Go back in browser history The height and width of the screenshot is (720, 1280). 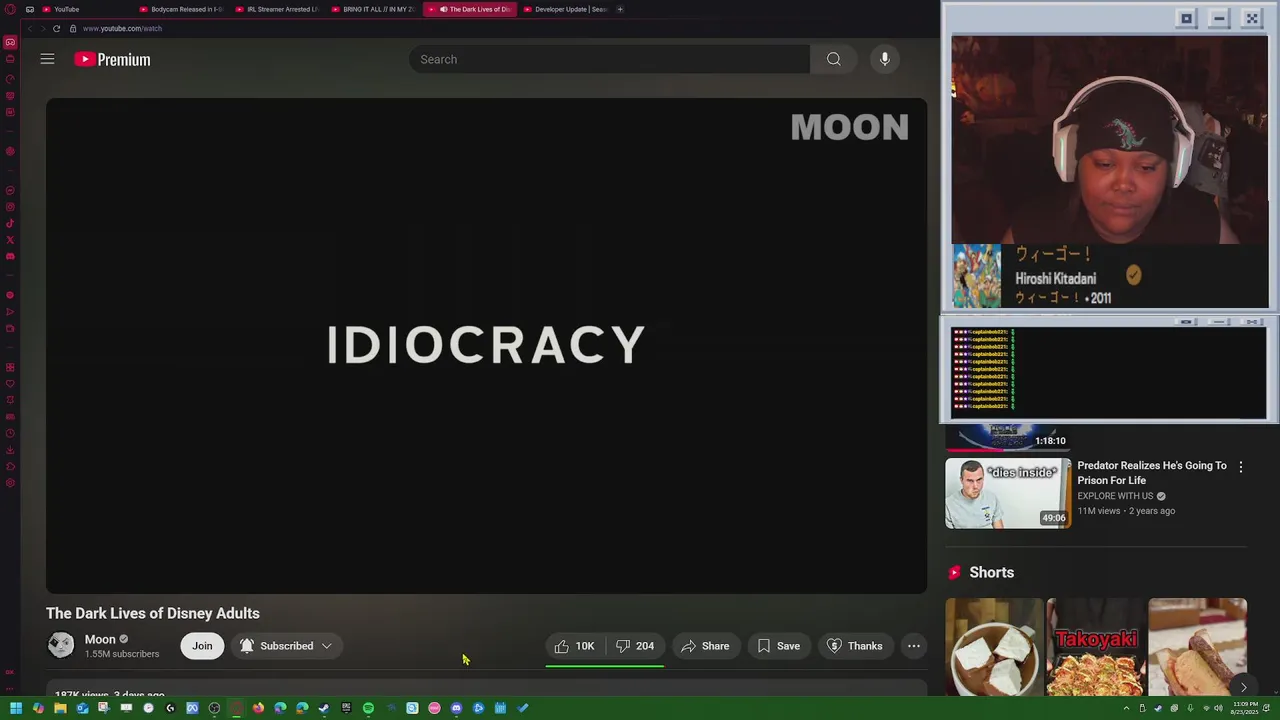(x=29, y=28)
